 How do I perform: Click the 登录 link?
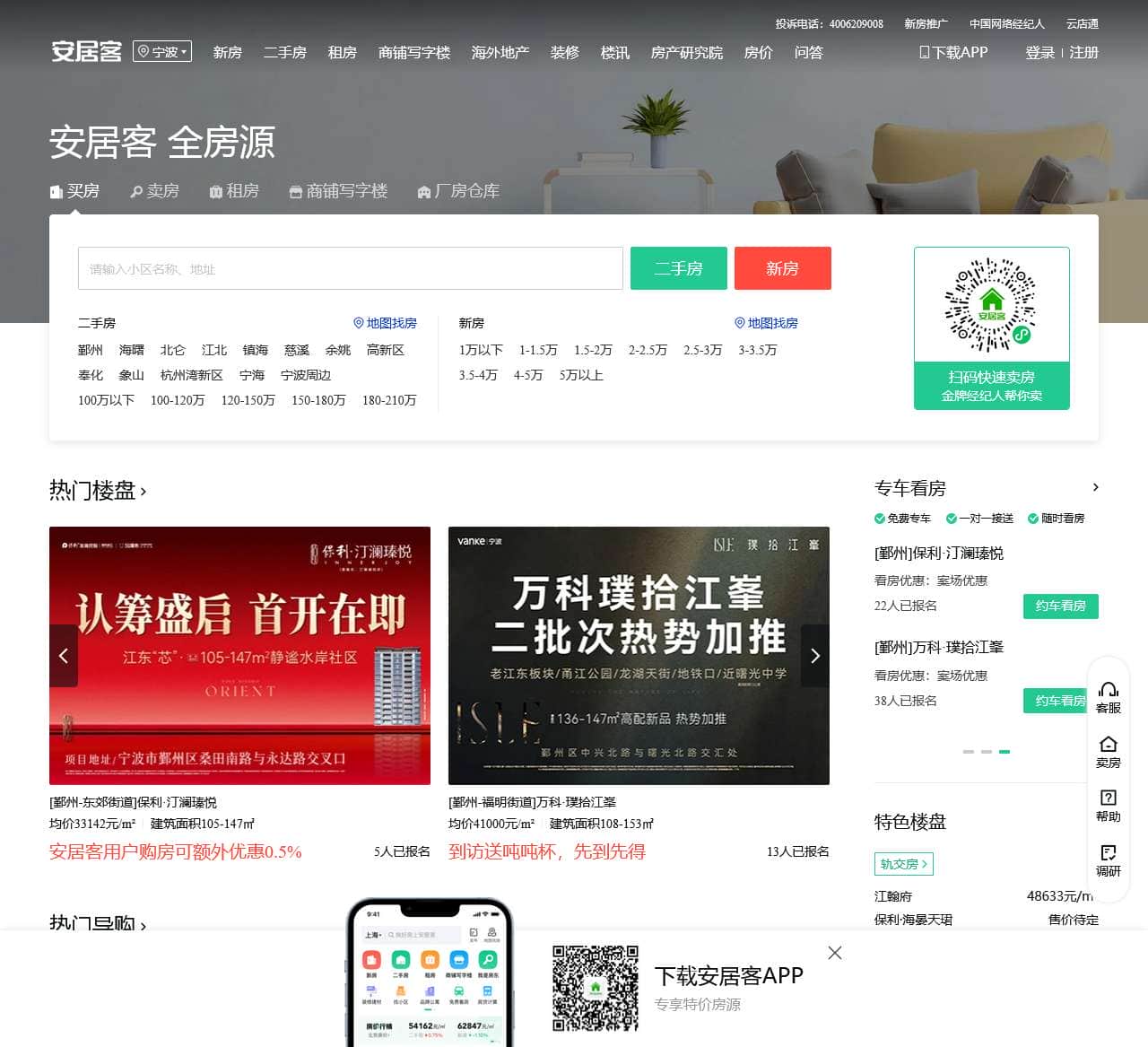(x=1040, y=53)
